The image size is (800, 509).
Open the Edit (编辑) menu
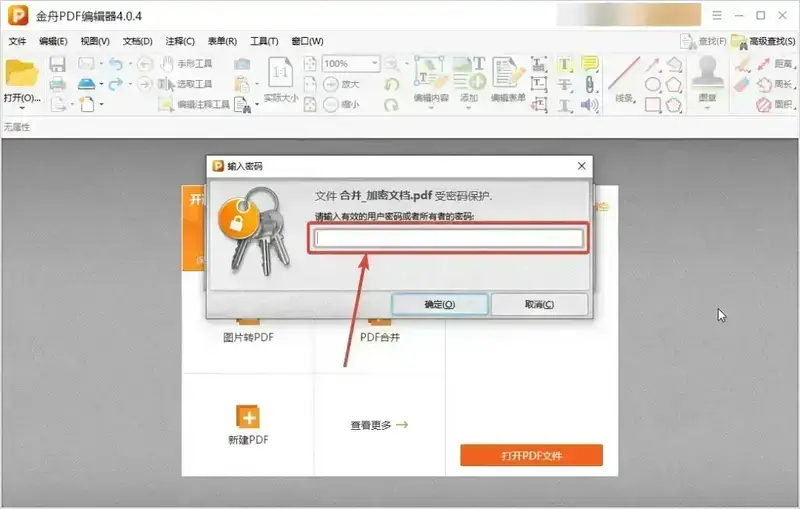point(53,41)
